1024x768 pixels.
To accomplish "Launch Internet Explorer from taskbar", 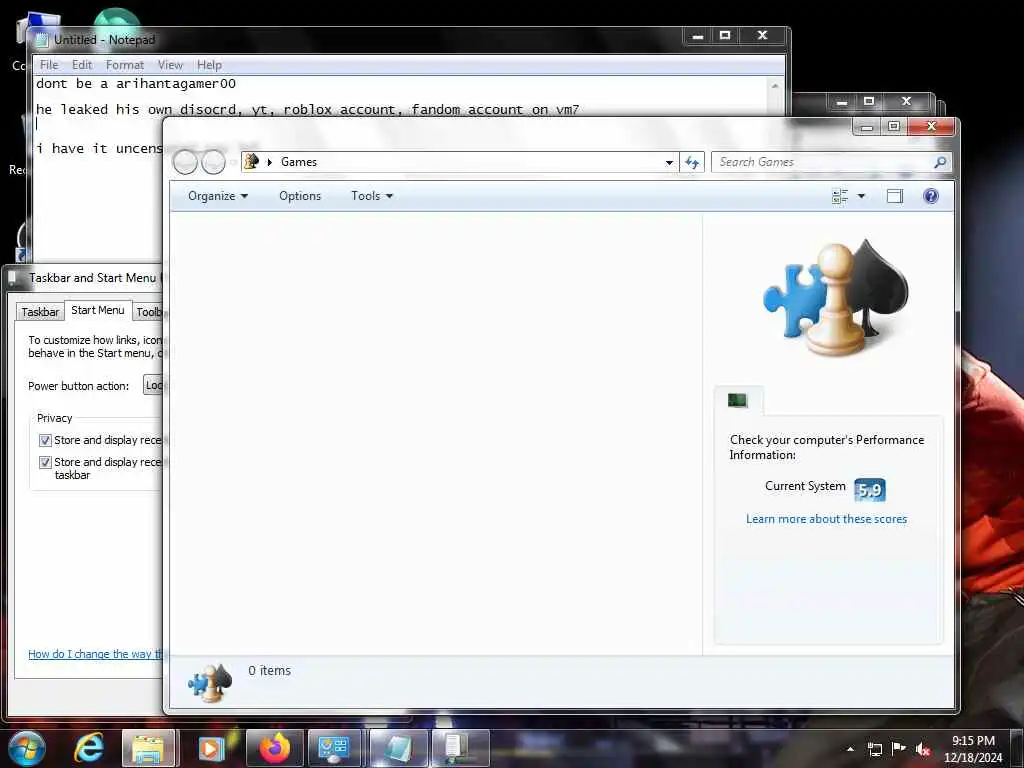I will pyautogui.click(x=88, y=748).
